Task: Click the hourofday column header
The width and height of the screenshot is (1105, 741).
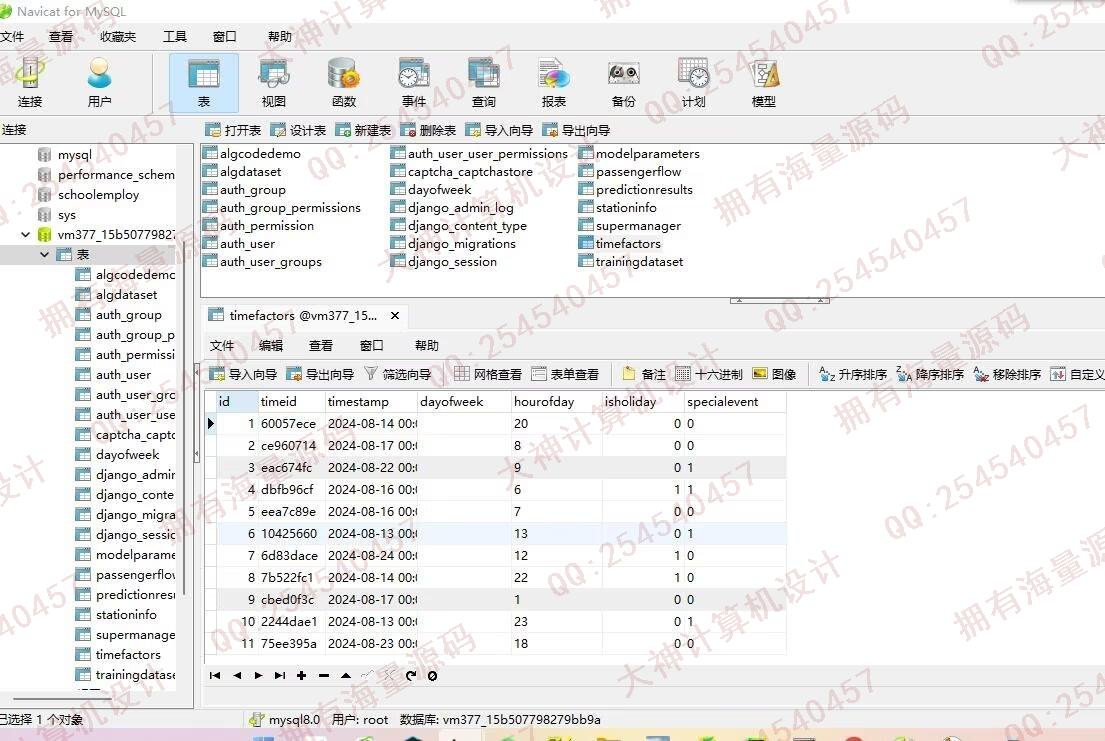Action: (x=544, y=401)
